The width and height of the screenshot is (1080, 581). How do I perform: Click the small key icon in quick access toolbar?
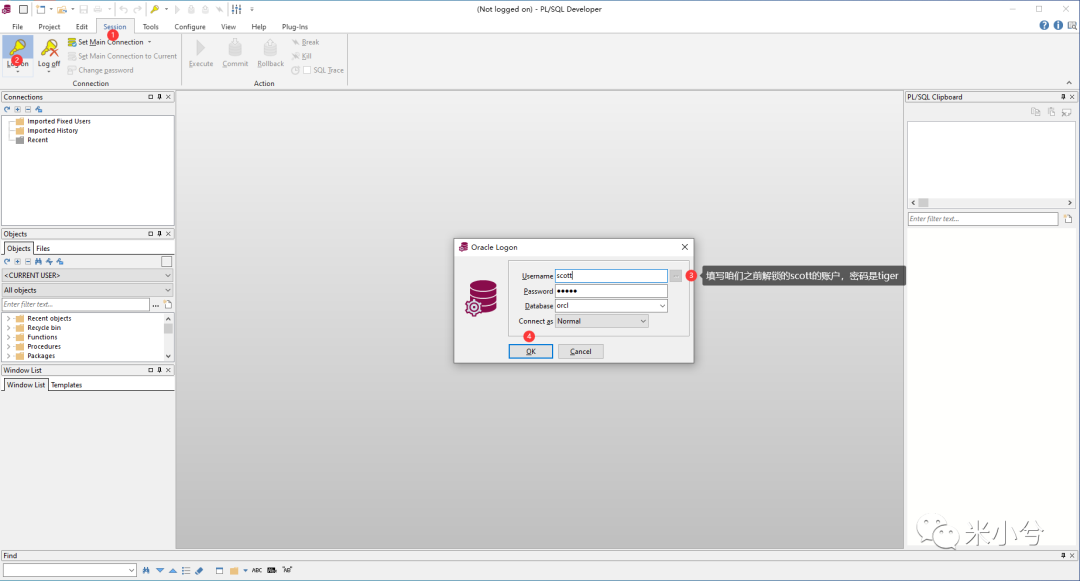(x=155, y=10)
